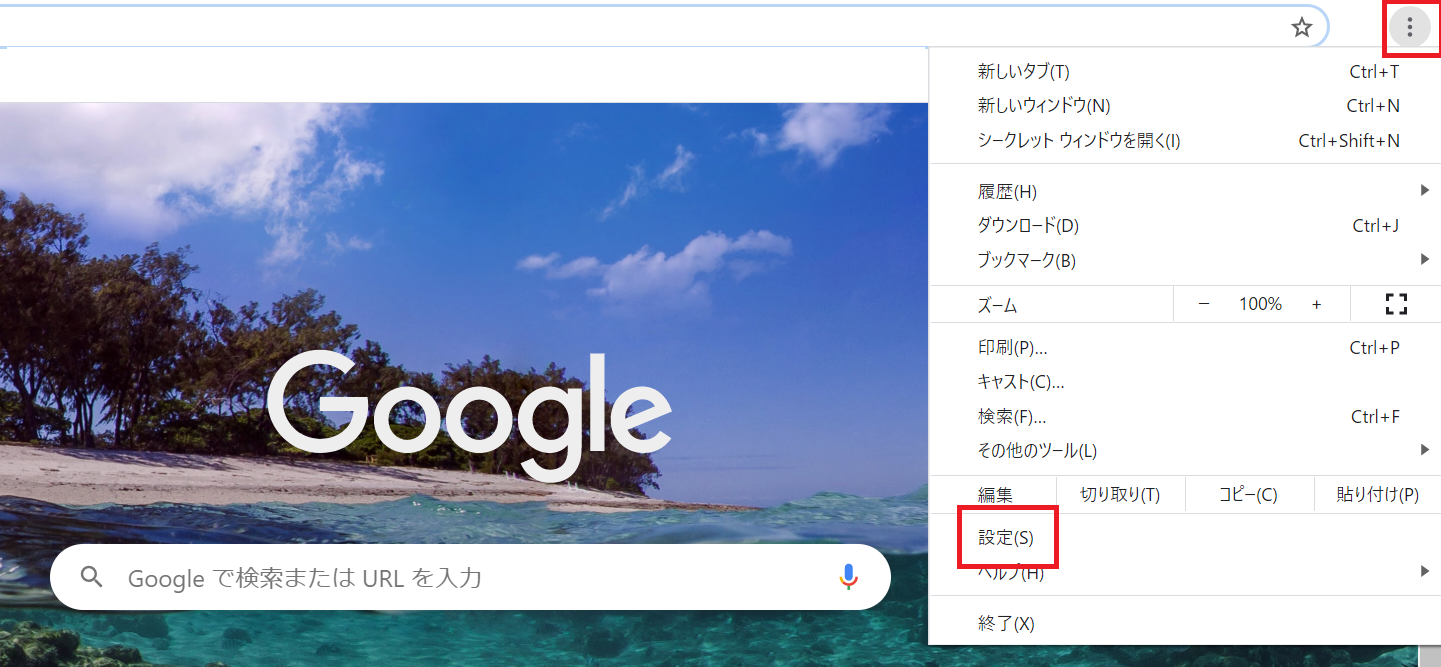The image size is (1441, 667).
Task: Open ダウンロード(D) from the menu
Action: 1184,226
